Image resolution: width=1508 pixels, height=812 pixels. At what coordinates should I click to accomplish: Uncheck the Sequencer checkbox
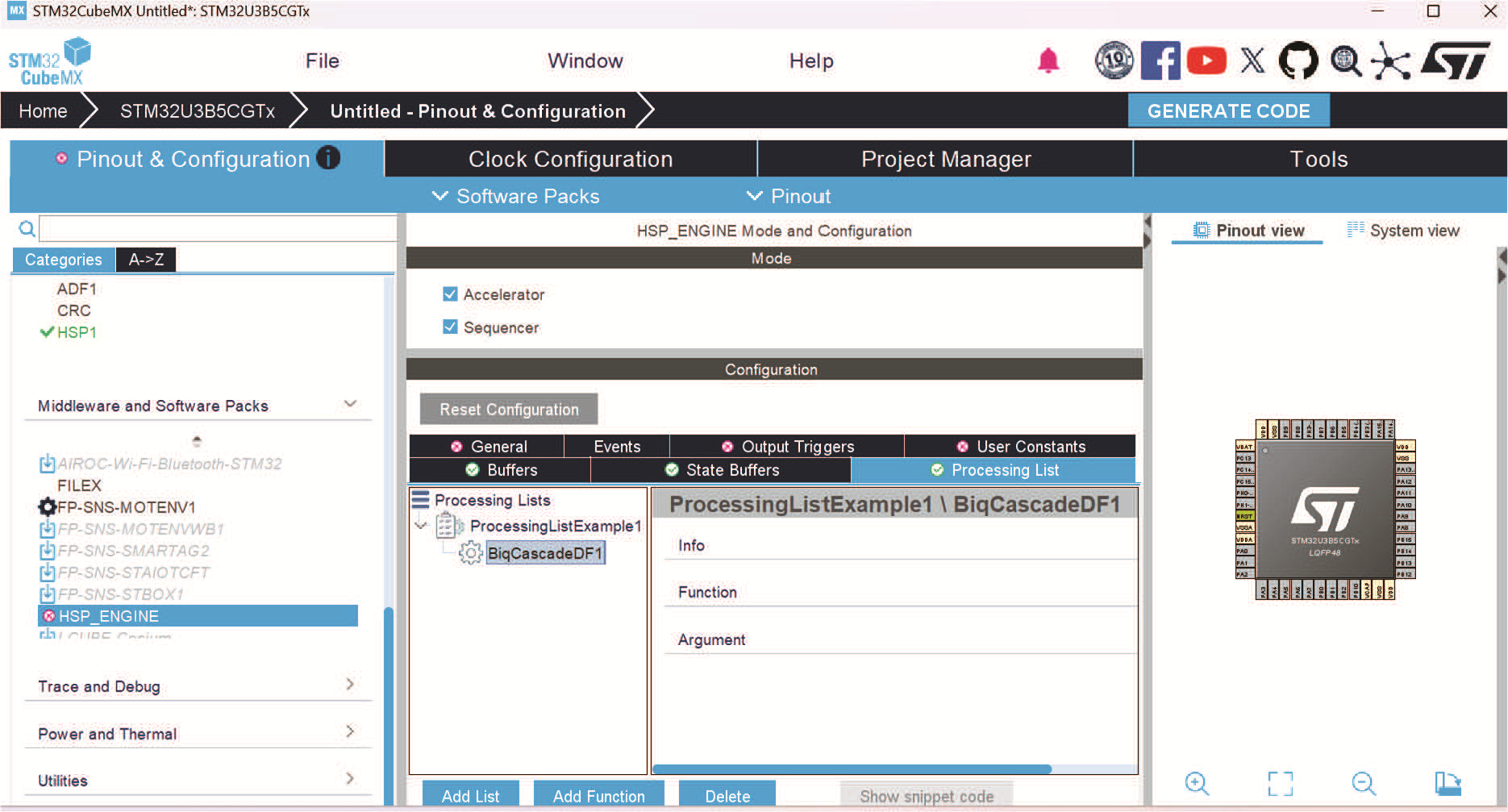point(450,327)
